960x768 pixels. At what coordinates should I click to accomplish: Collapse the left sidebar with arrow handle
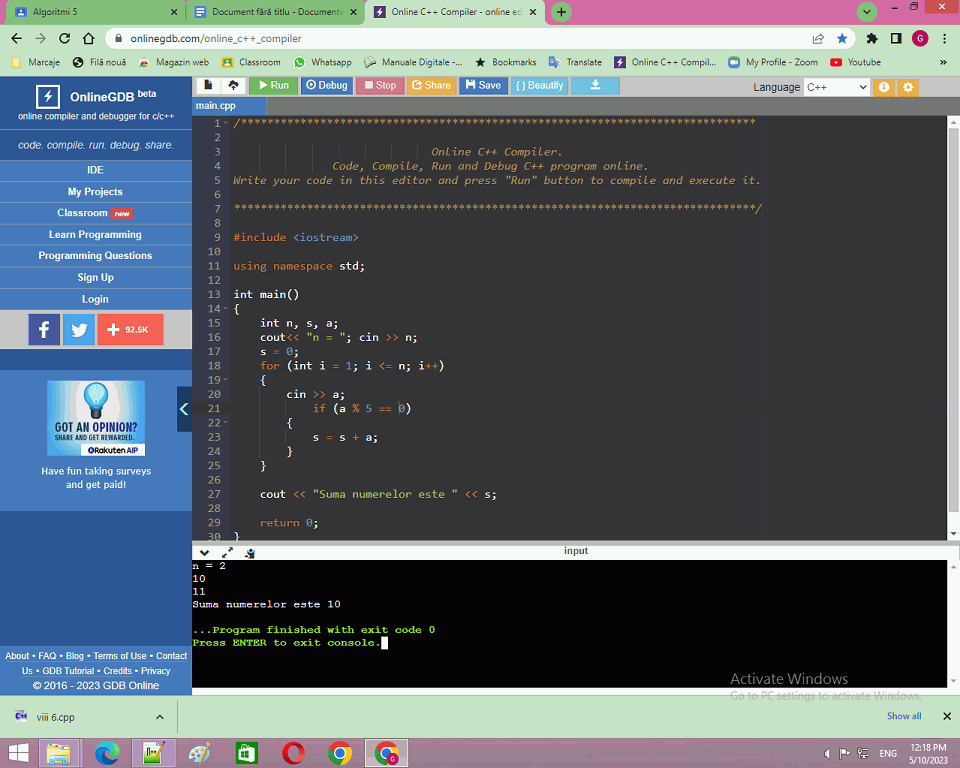(x=184, y=409)
